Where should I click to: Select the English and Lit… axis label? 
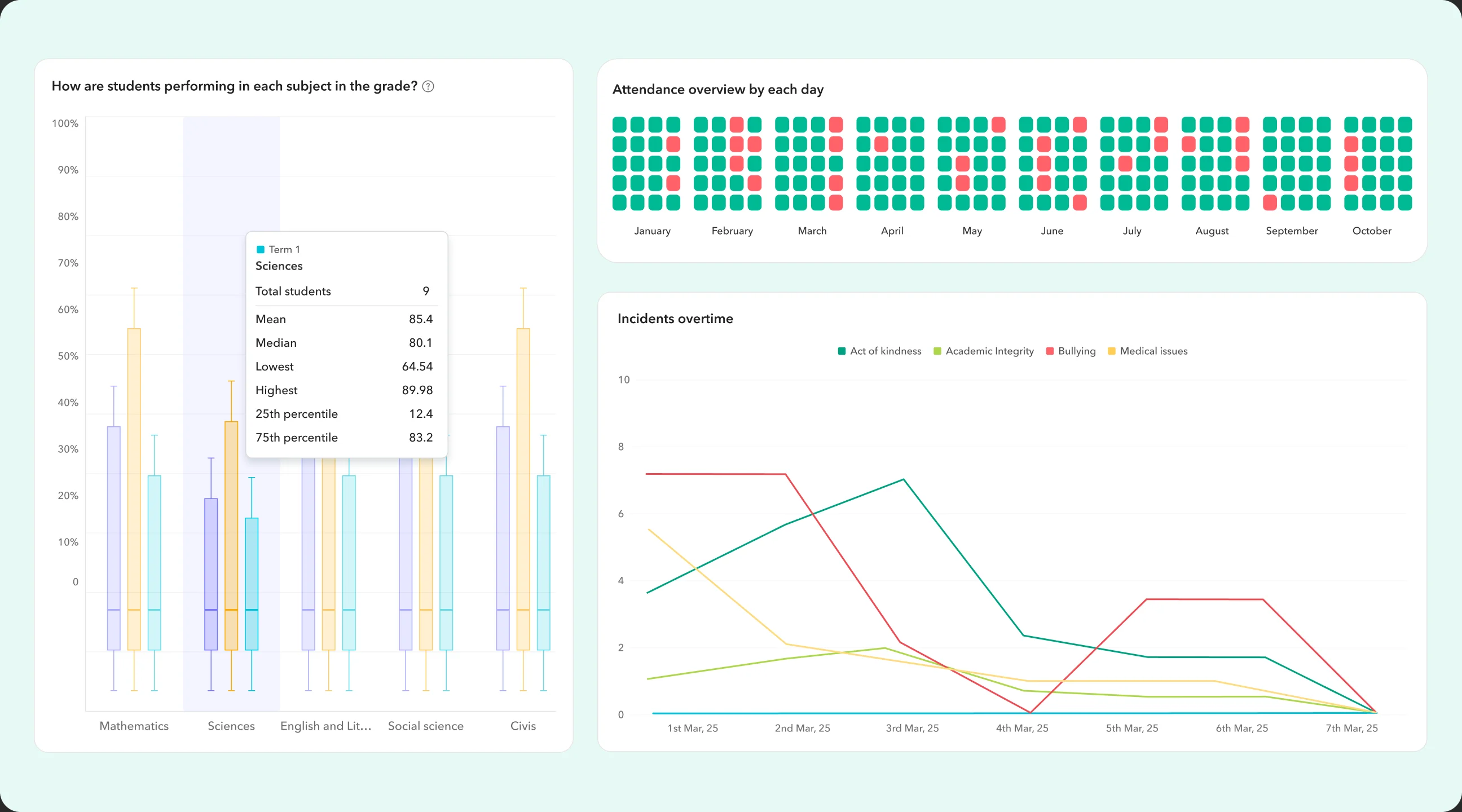[326, 726]
